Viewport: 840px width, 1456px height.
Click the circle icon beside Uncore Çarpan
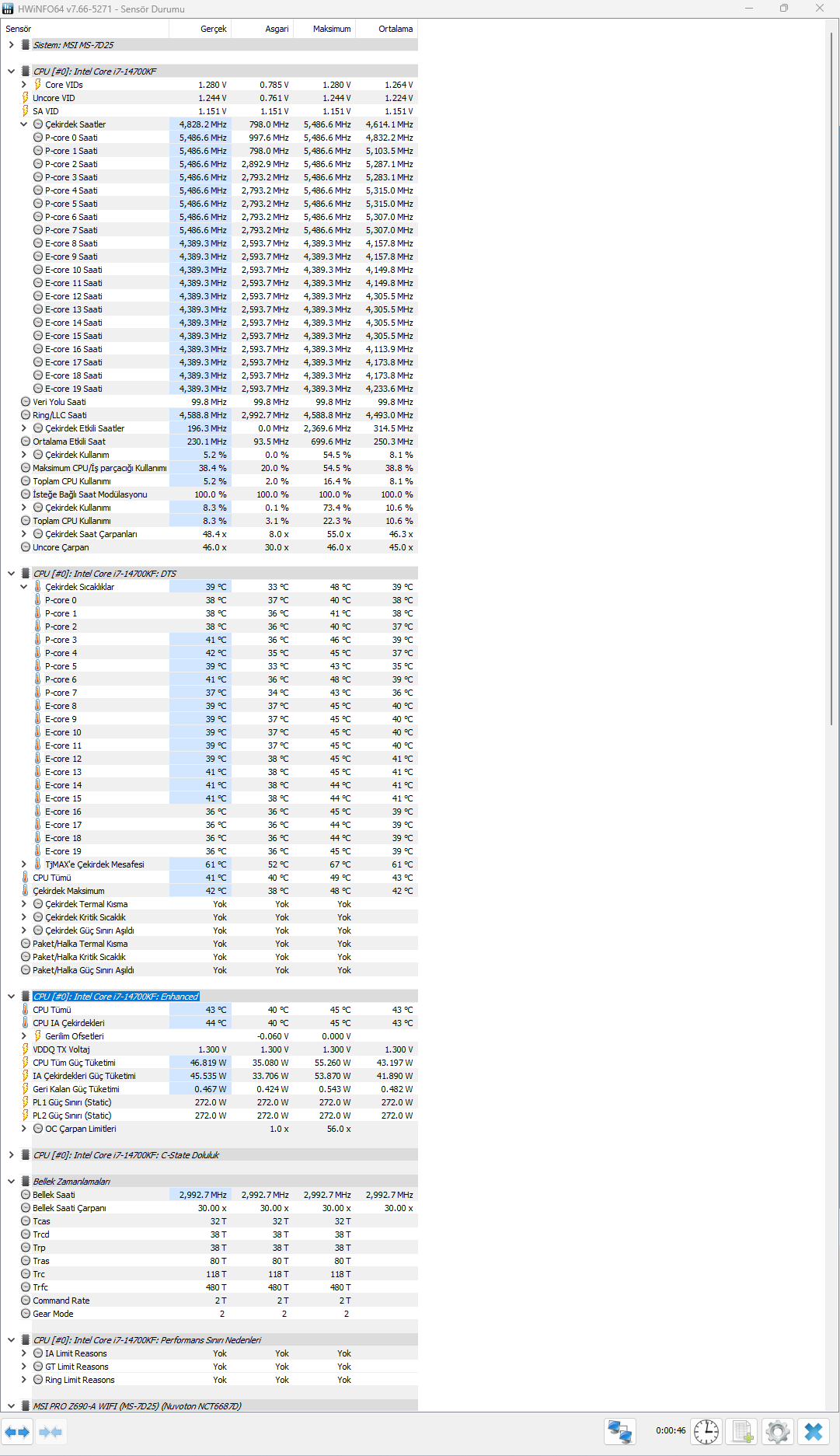pos(25,547)
